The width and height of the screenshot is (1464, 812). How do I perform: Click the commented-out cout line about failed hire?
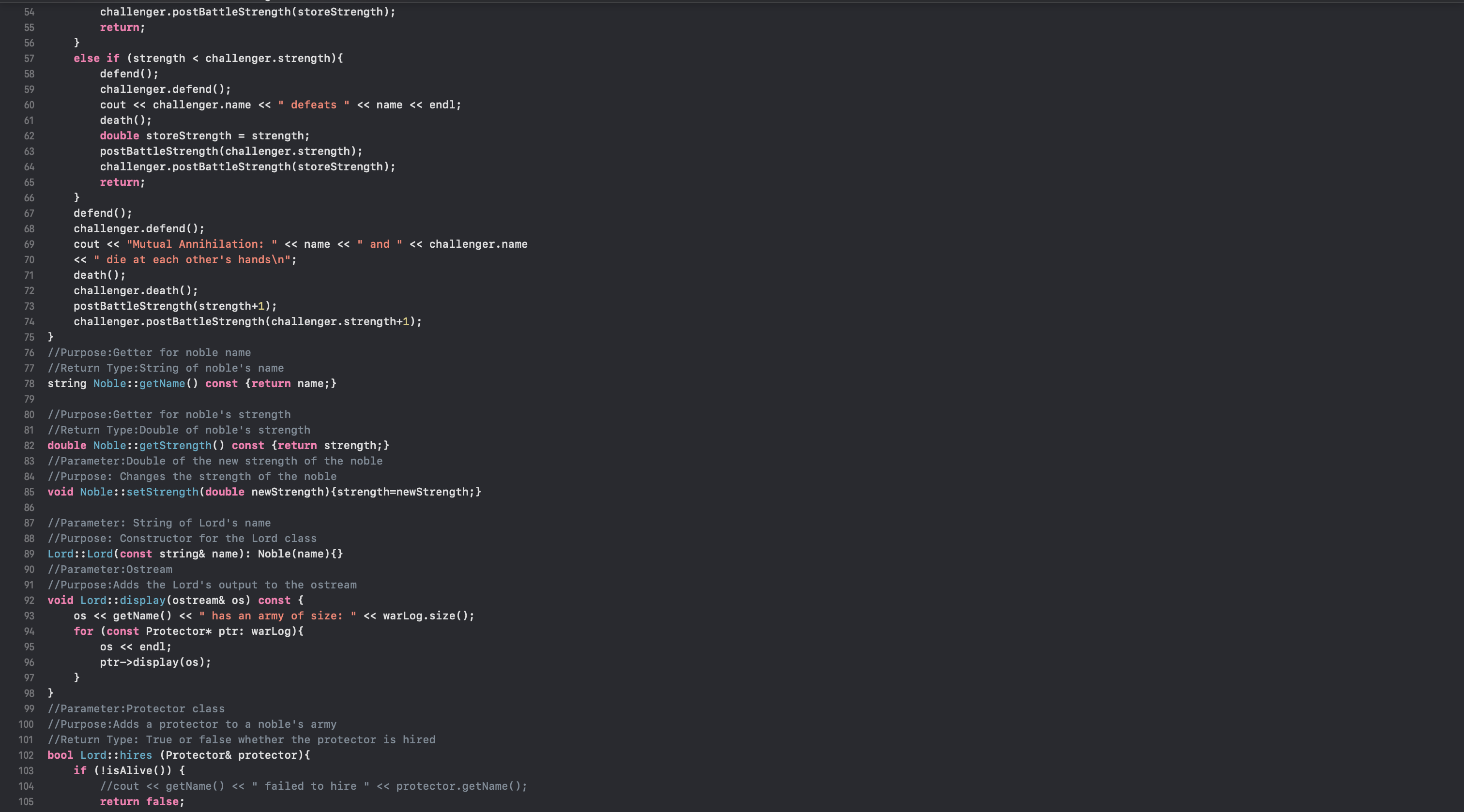pyautogui.click(x=313, y=786)
